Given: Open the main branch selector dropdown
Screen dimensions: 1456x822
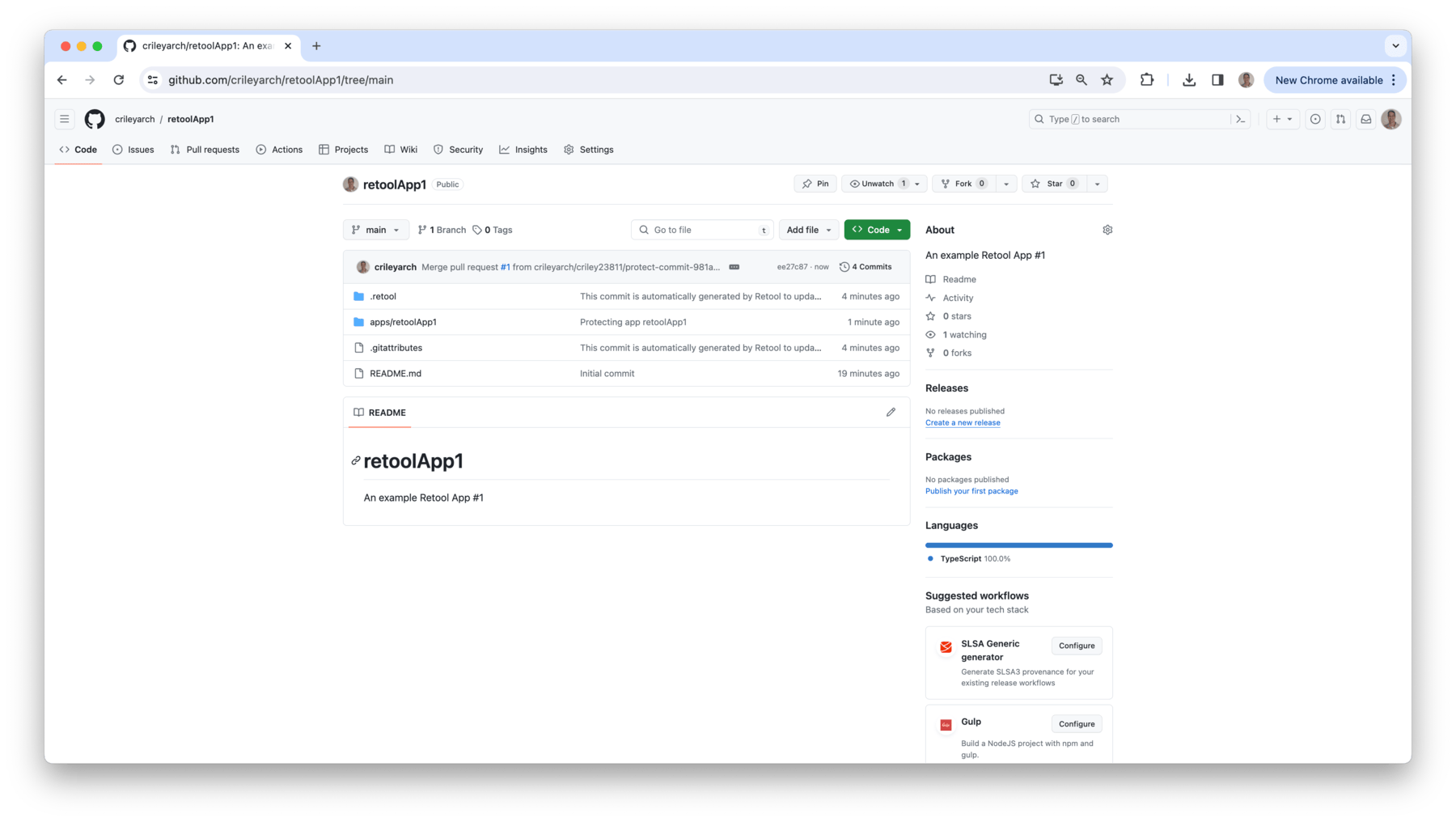Looking at the screenshot, I should [375, 230].
